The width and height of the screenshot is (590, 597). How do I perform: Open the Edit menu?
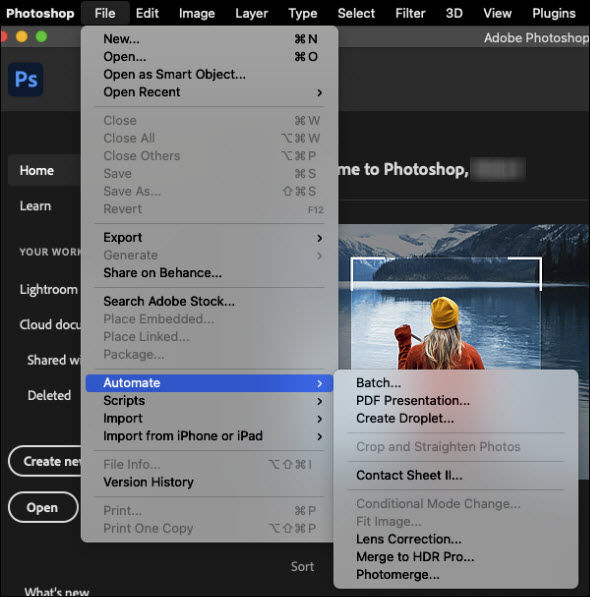[147, 13]
